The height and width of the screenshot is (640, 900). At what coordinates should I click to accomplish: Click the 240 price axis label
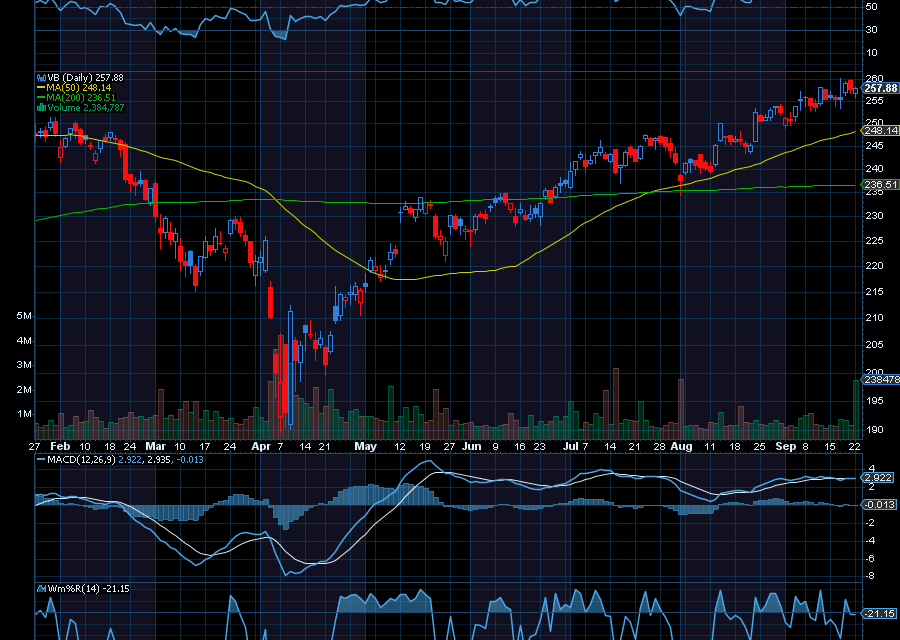click(874, 169)
